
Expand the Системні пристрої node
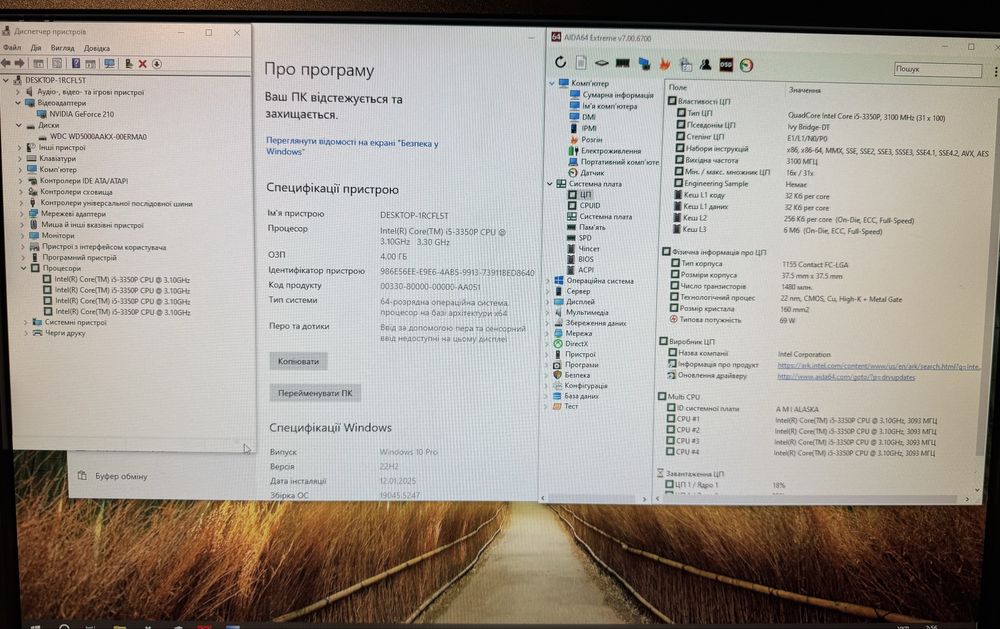[25, 323]
